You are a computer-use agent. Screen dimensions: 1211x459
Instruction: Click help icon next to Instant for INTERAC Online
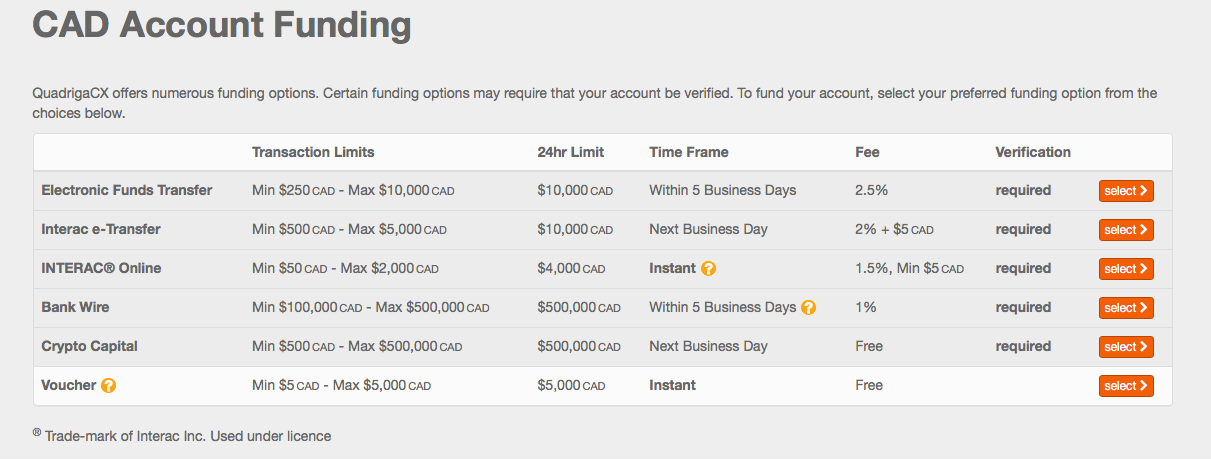(709, 269)
